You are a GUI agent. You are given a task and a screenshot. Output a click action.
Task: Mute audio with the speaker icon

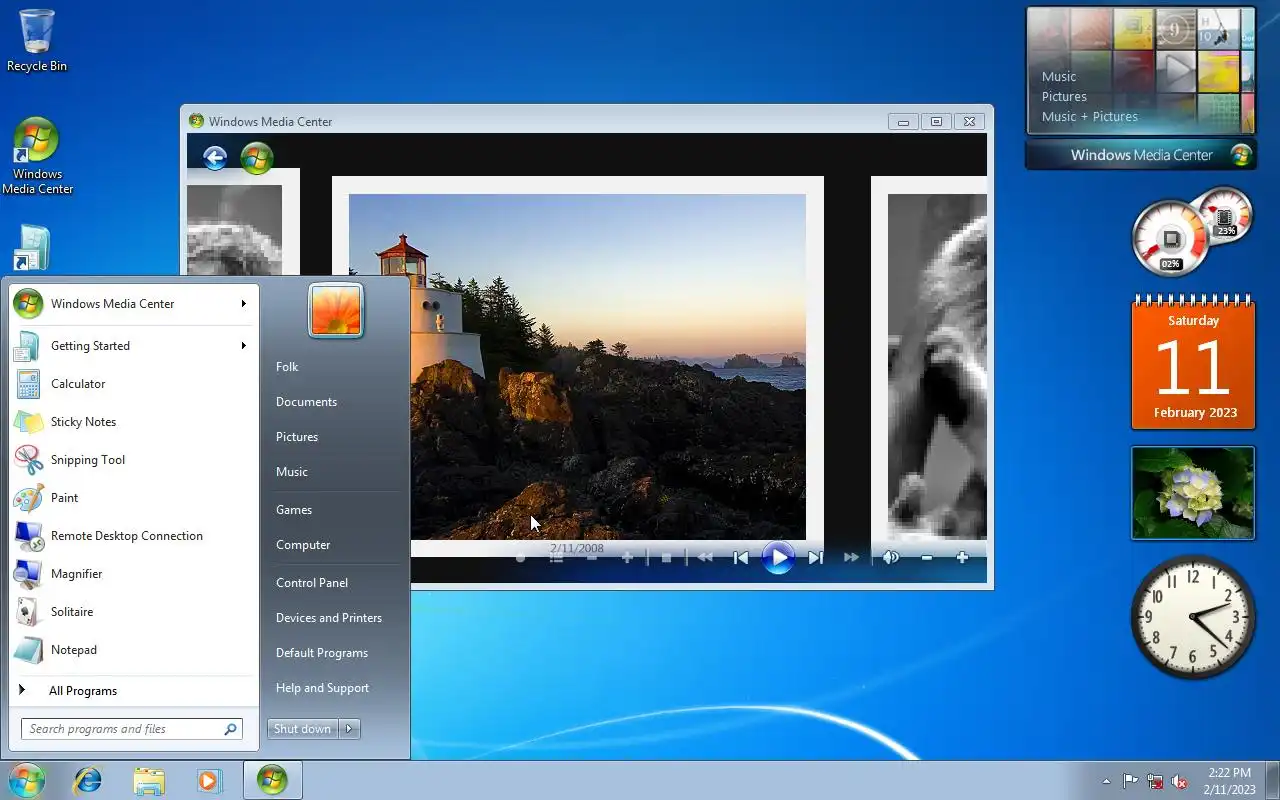coord(891,558)
